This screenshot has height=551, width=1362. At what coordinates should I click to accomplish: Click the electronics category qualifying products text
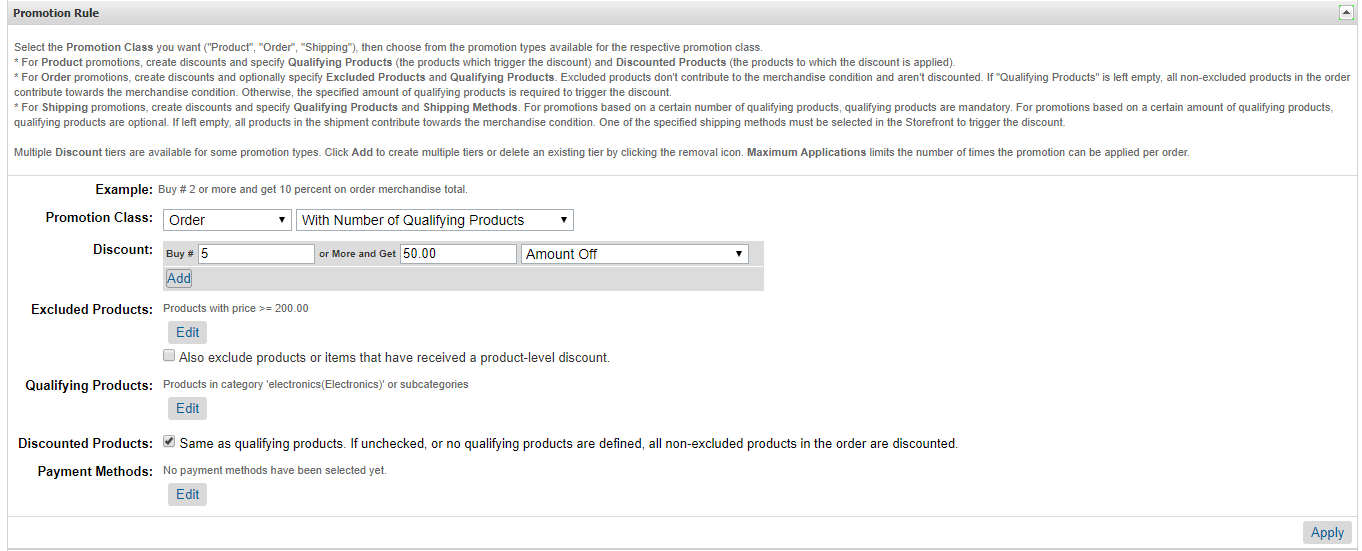[x=315, y=384]
